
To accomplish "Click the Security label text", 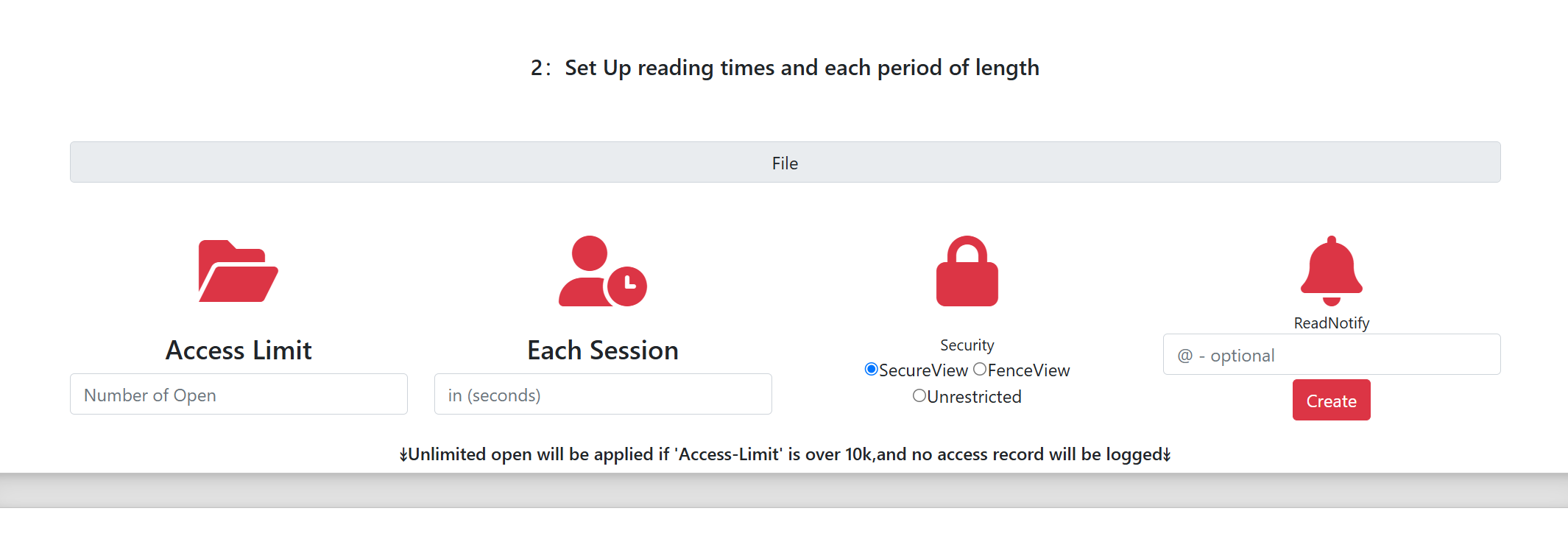I will tap(967, 345).
